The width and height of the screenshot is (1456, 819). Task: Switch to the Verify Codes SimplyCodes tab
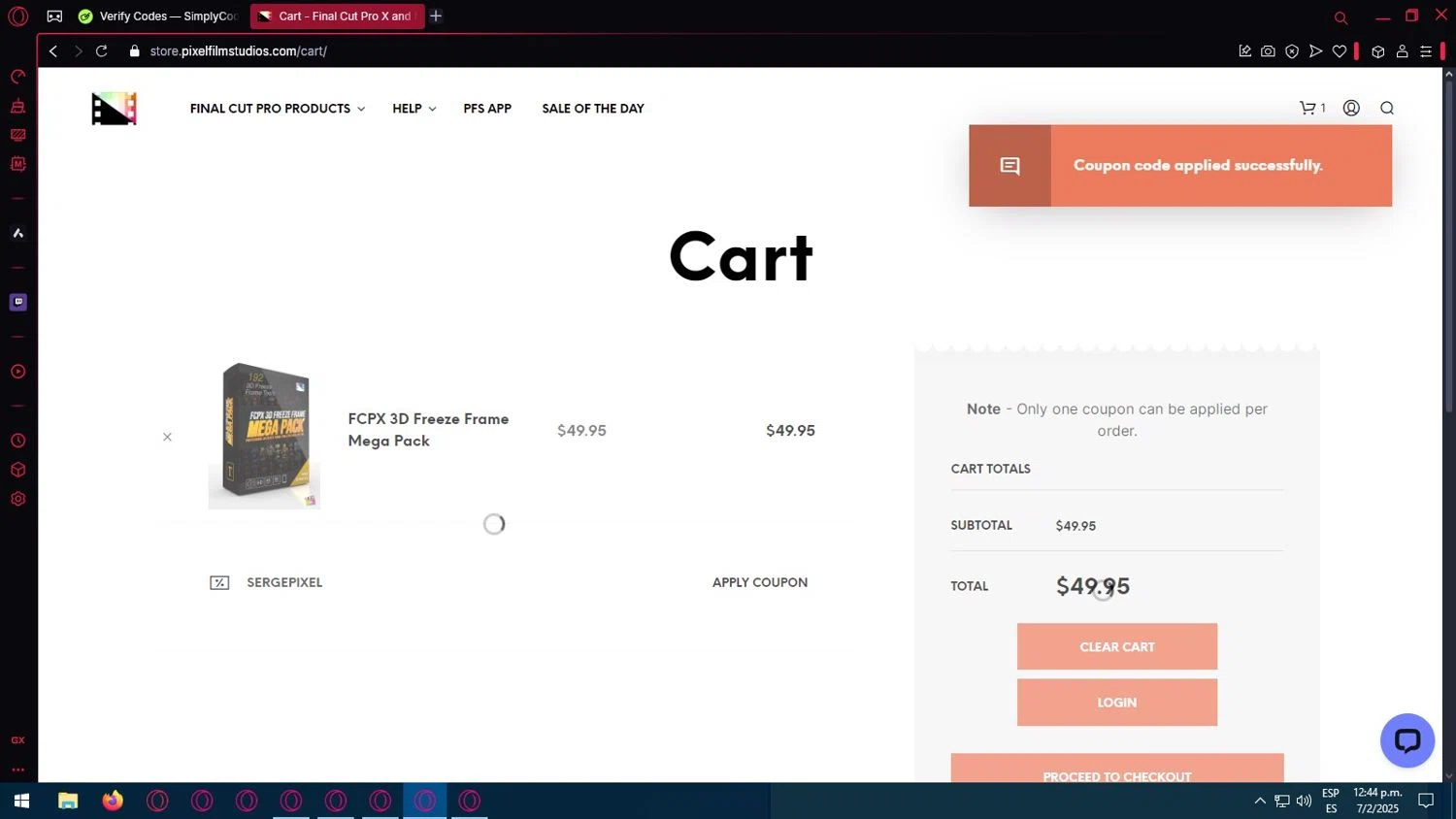(159, 16)
